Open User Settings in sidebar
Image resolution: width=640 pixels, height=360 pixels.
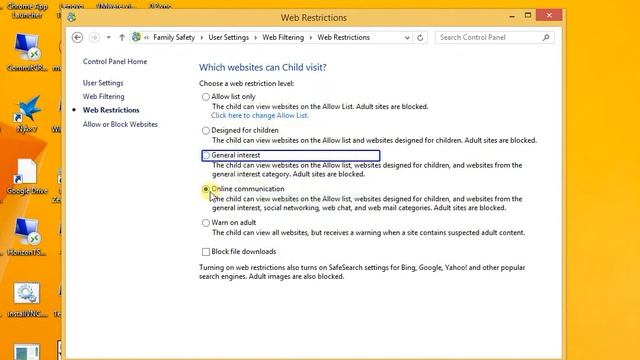pos(103,83)
